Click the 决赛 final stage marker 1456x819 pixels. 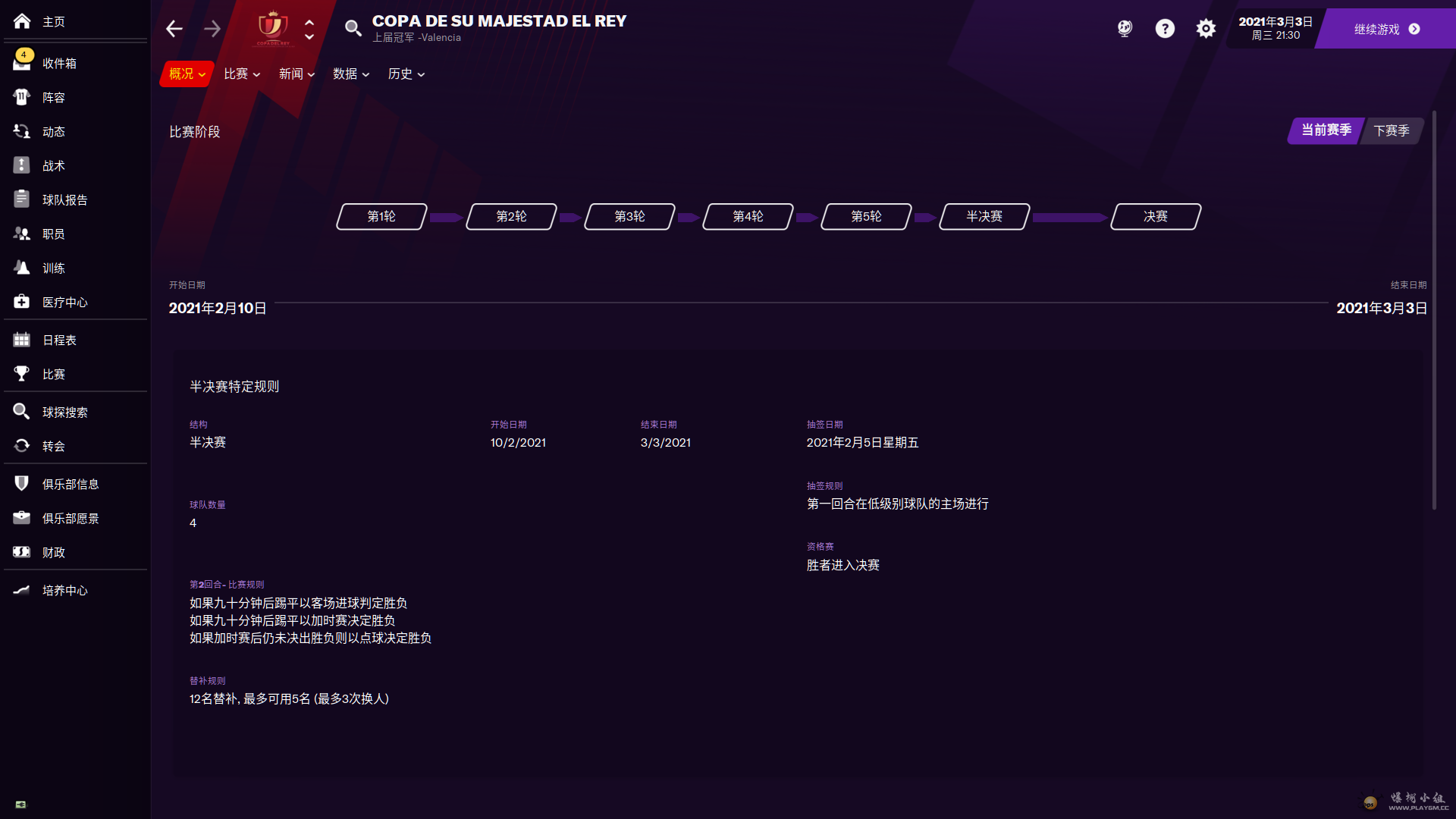1155,217
